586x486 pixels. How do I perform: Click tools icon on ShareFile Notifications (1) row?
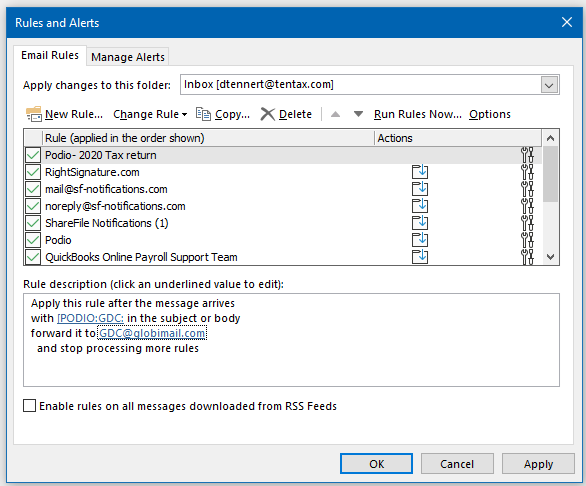click(x=527, y=223)
